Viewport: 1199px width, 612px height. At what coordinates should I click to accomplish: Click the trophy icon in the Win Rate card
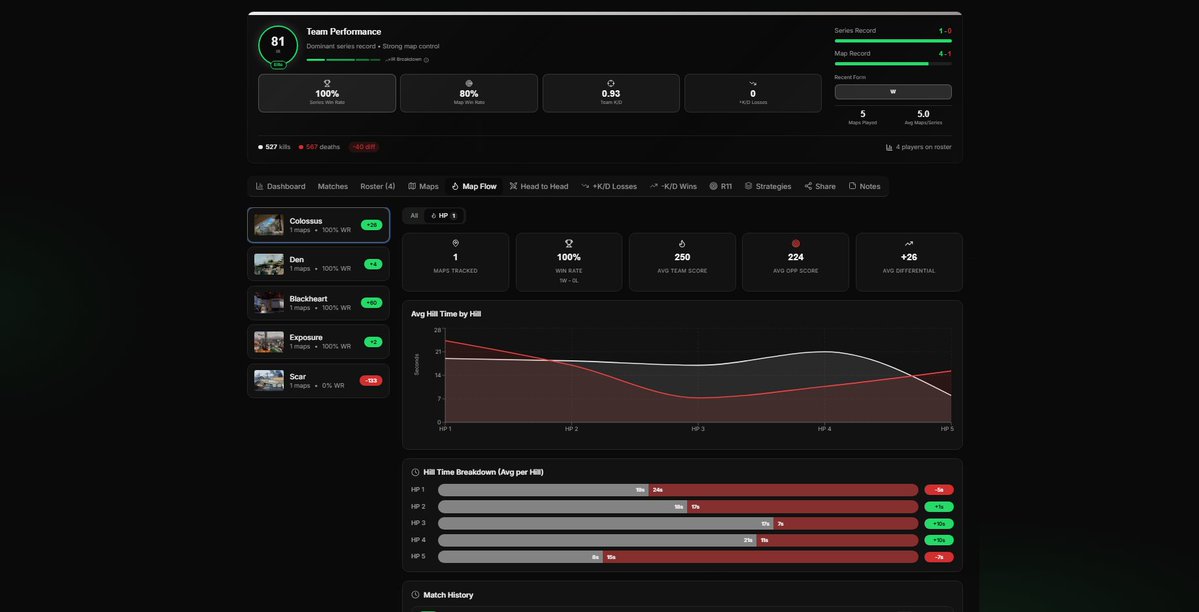tap(569, 243)
